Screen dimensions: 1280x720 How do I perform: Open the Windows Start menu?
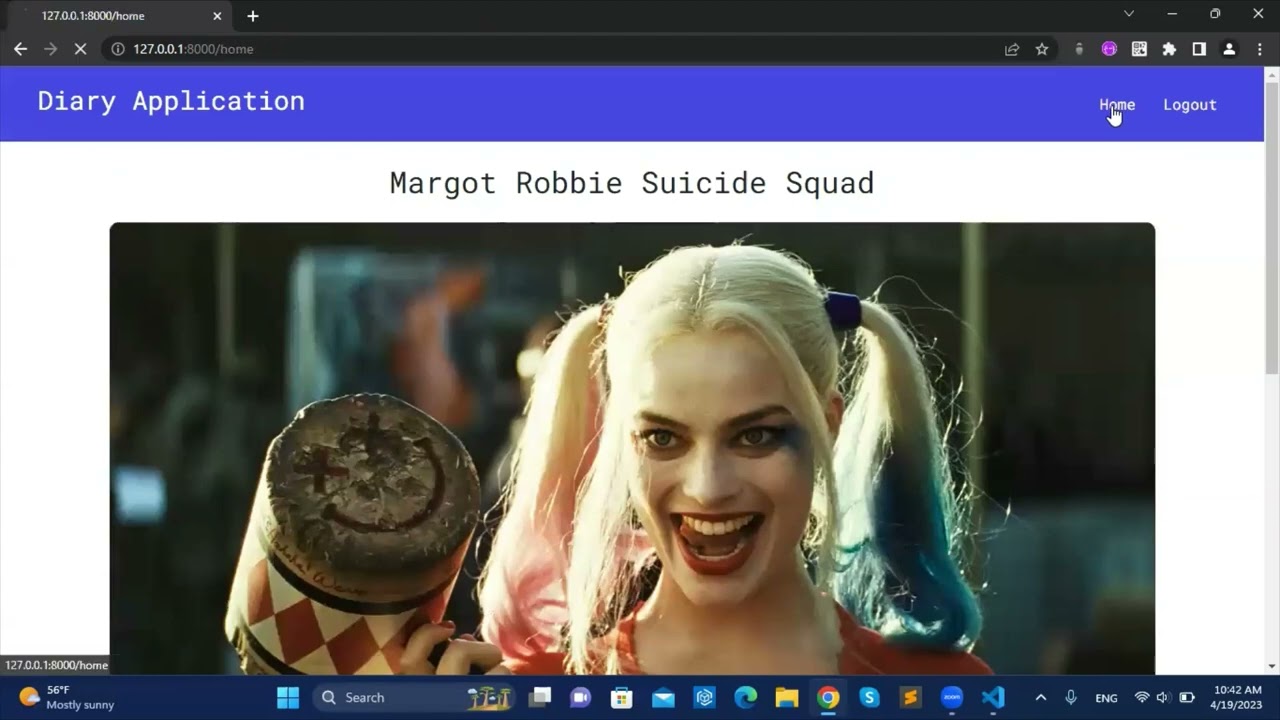[x=288, y=697]
